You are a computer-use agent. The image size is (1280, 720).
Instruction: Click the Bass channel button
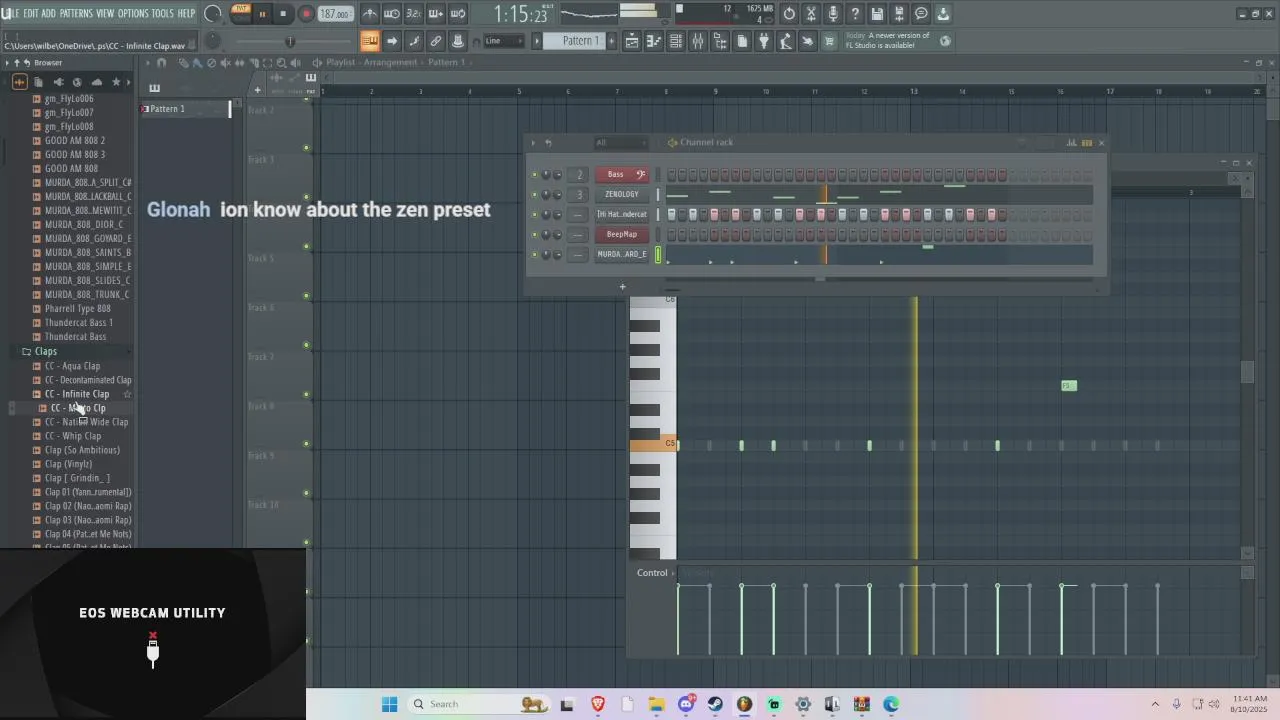point(622,175)
